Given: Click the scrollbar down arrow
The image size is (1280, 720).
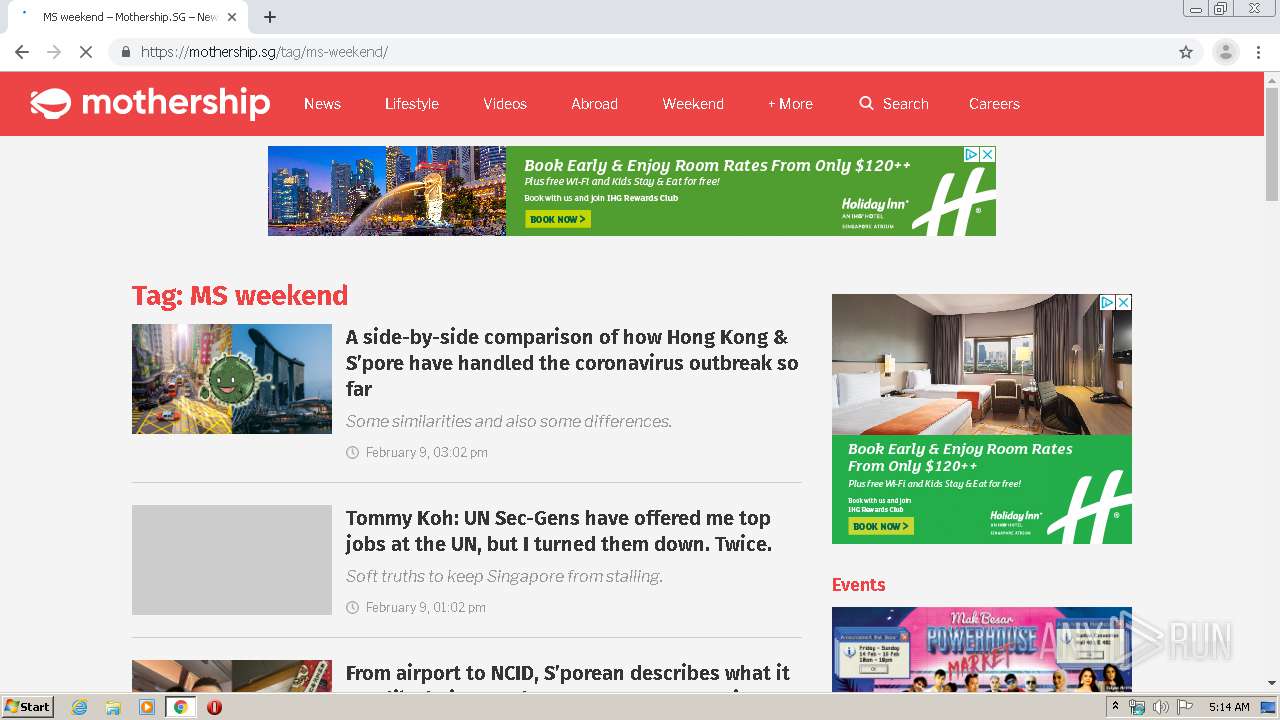Looking at the screenshot, I should [1272, 683].
